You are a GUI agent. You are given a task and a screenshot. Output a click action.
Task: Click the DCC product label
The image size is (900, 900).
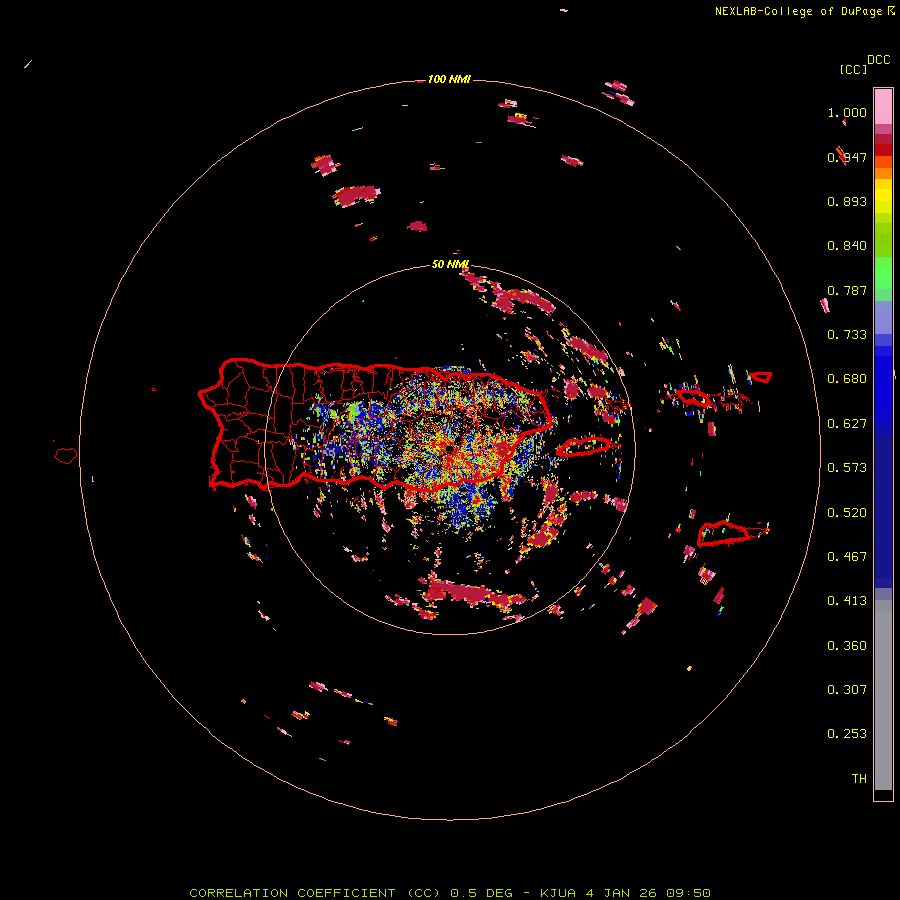tap(878, 60)
